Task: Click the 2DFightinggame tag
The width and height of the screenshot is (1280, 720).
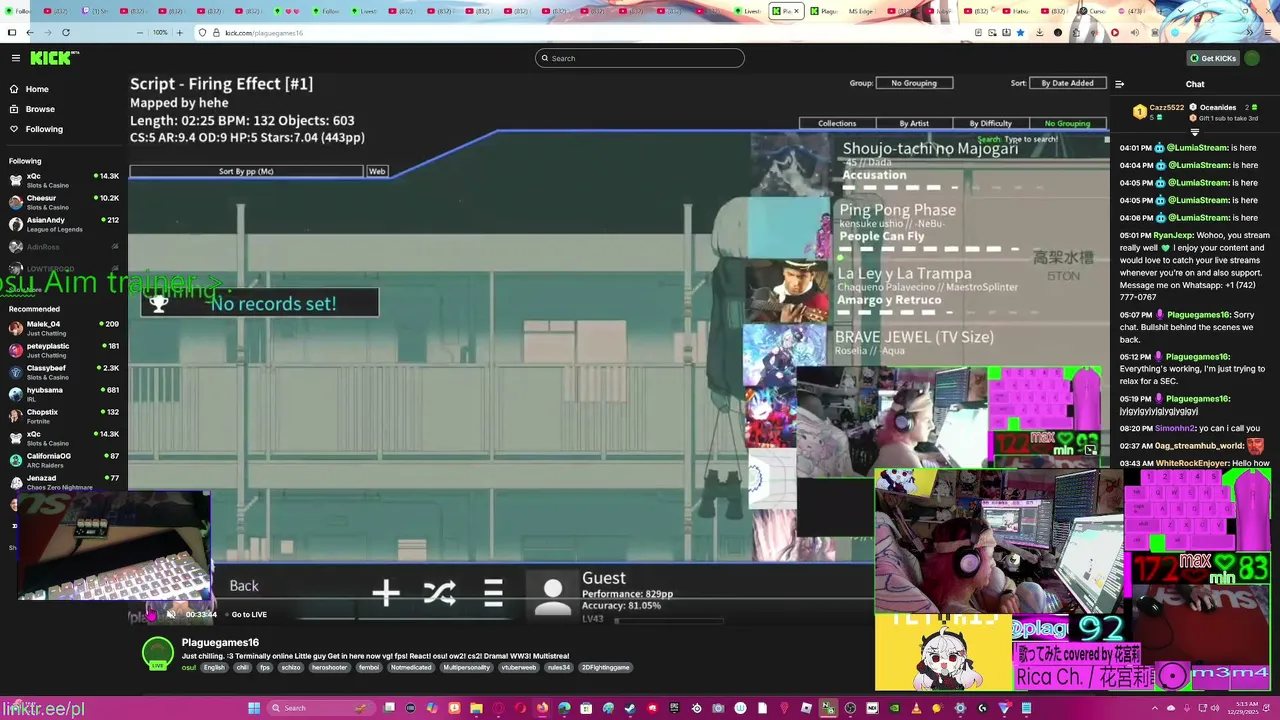Action: 606,668
